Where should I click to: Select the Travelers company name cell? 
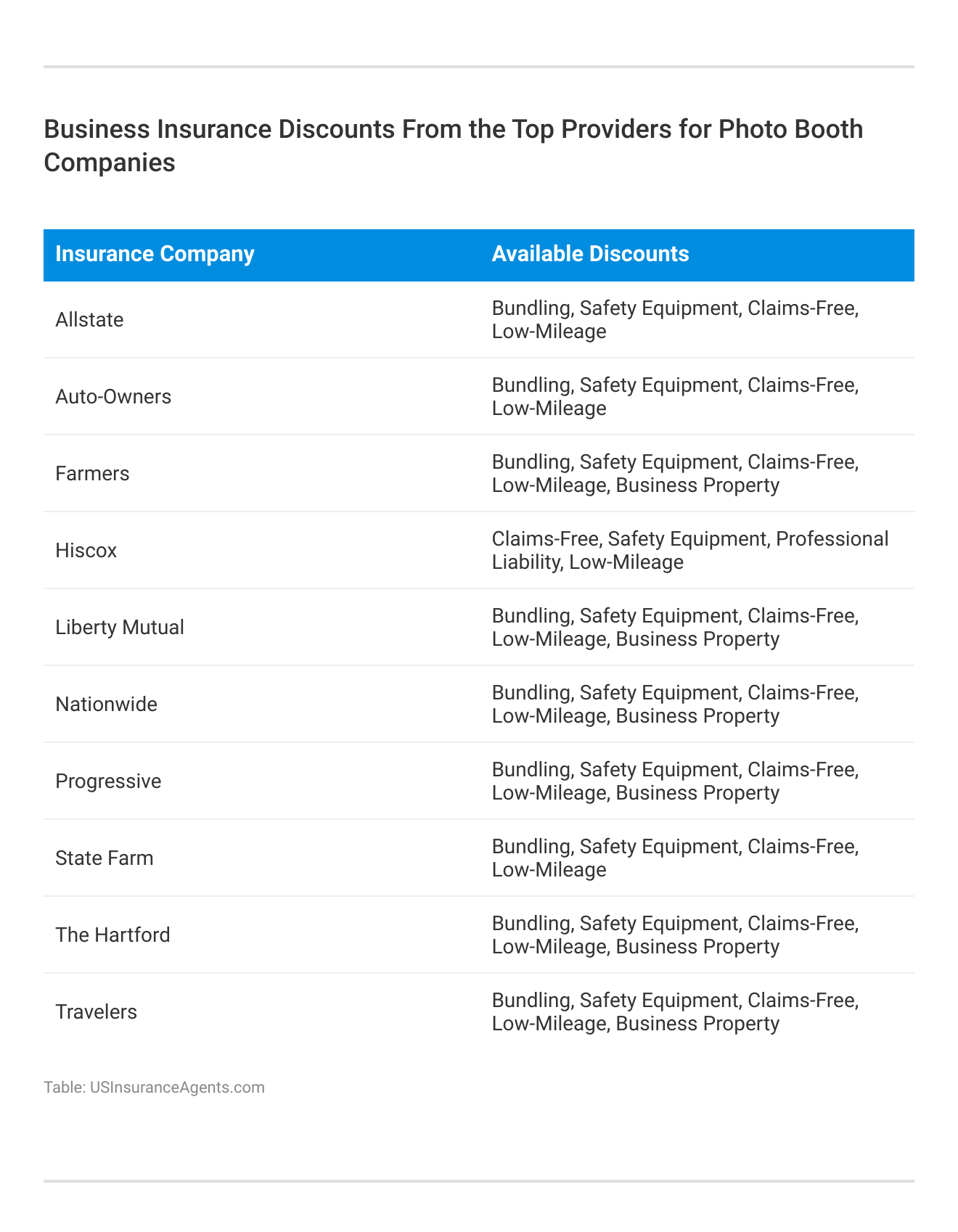click(96, 1012)
